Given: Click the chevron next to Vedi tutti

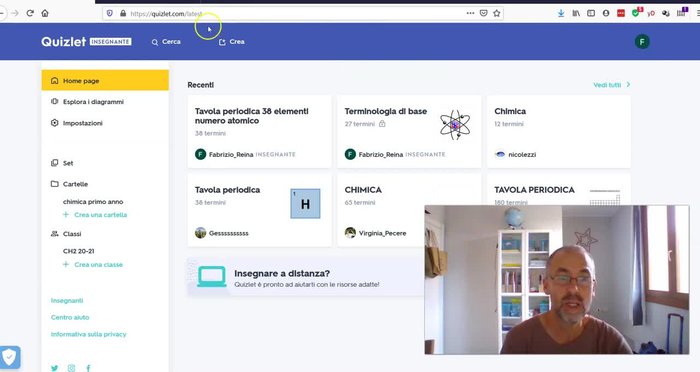Looking at the screenshot, I should pos(628,84).
